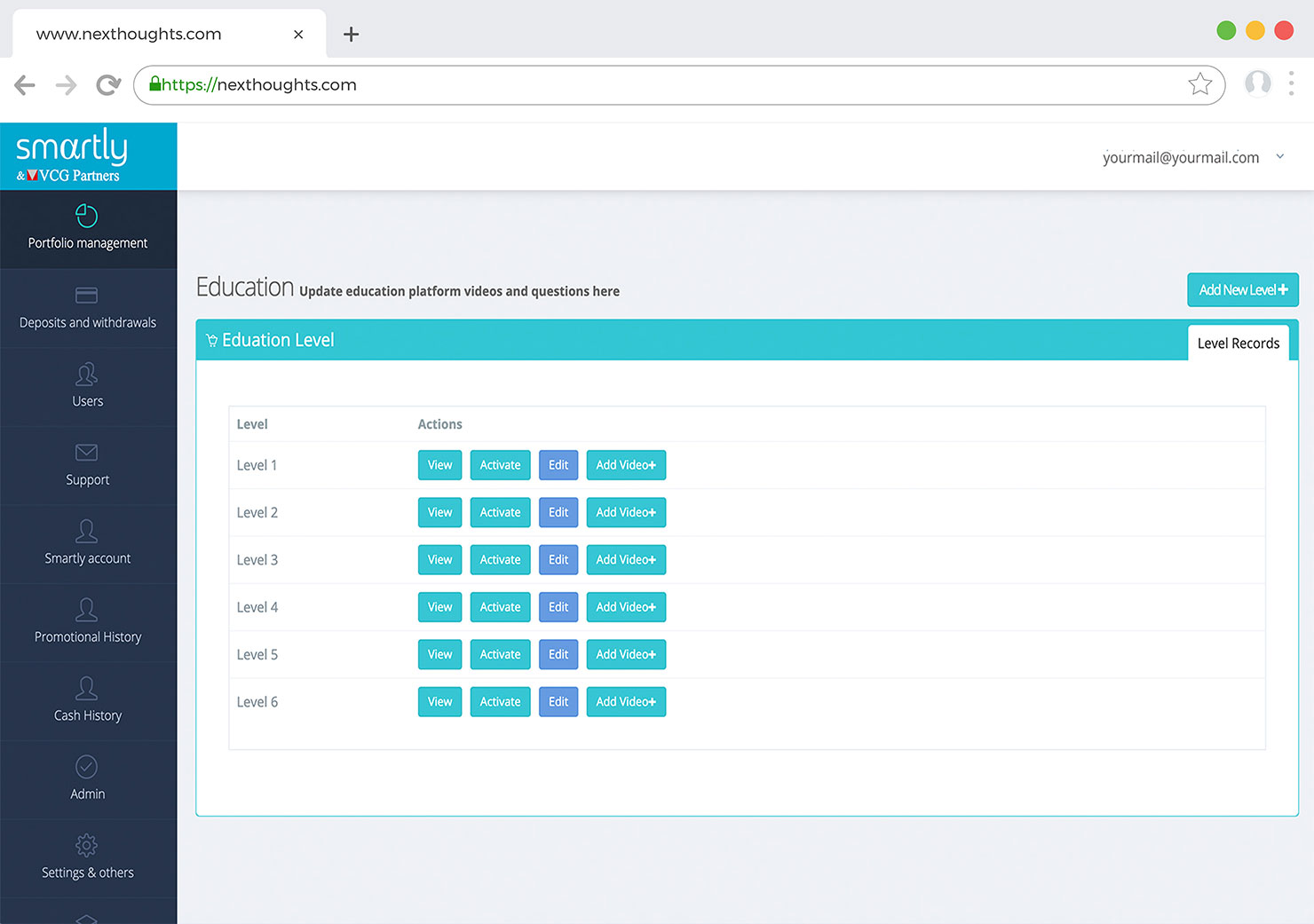Bookmark the page with star icon
Image resolution: width=1314 pixels, height=924 pixels.
click(1200, 84)
